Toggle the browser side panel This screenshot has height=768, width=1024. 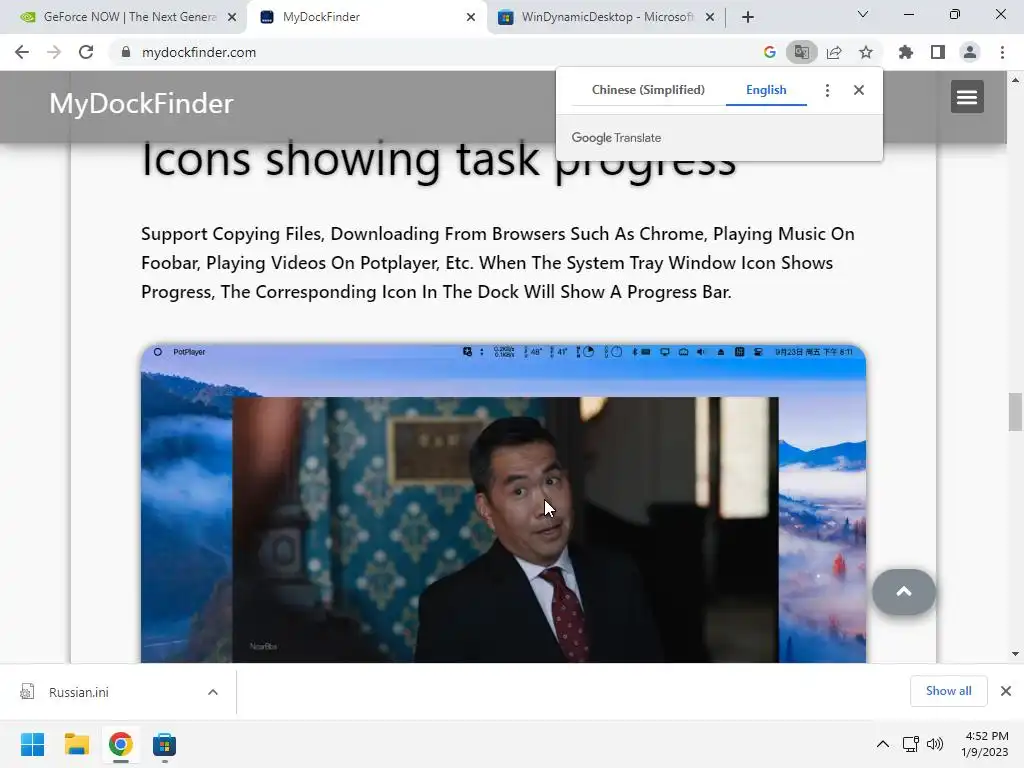tap(938, 52)
